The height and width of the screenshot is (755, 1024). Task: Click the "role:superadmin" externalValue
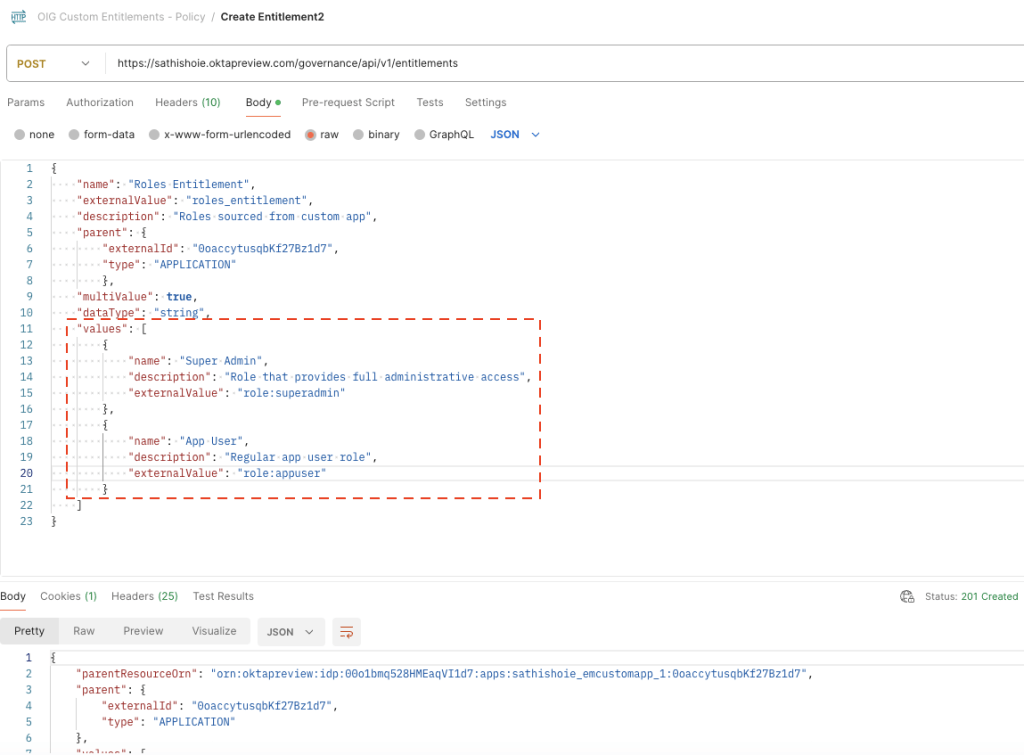pyautogui.click(x=291, y=393)
